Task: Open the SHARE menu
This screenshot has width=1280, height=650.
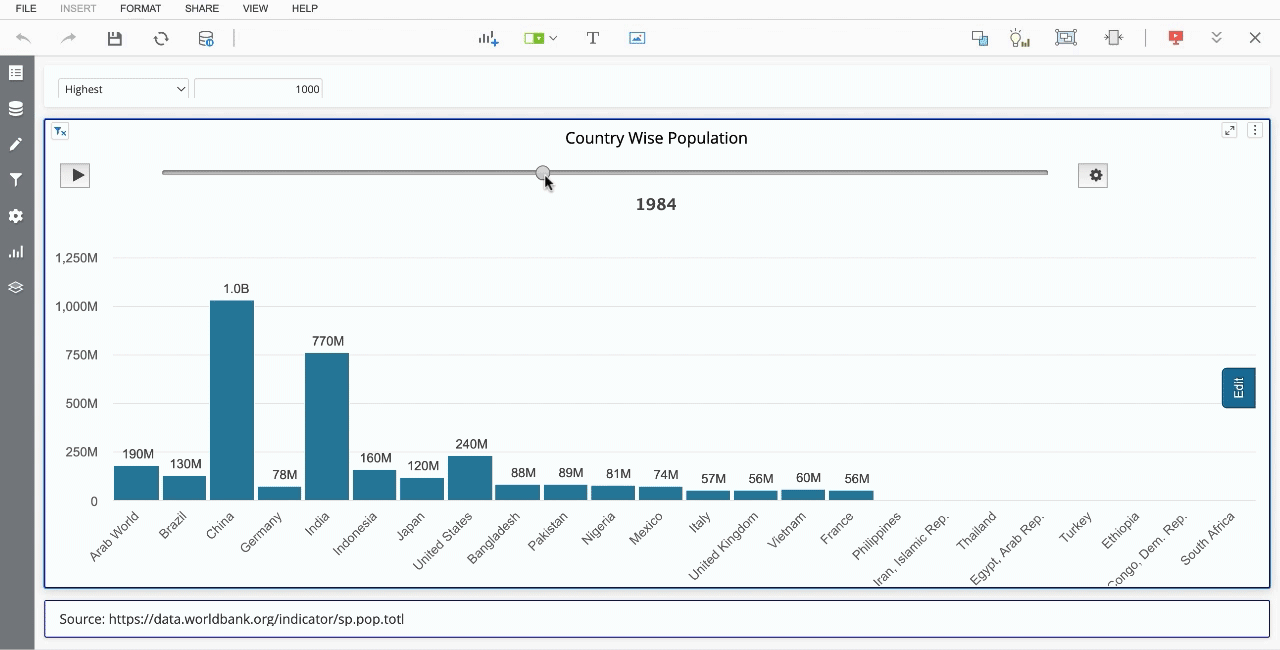Action: click(x=201, y=9)
